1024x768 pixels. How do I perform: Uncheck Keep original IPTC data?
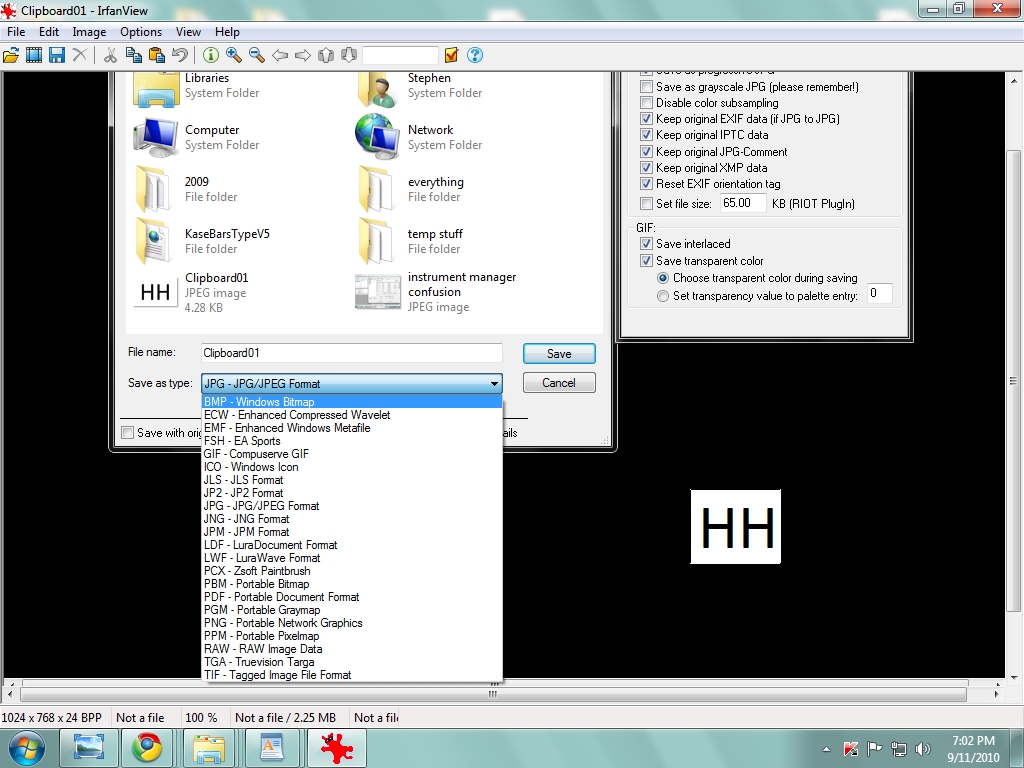pos(647,135)
